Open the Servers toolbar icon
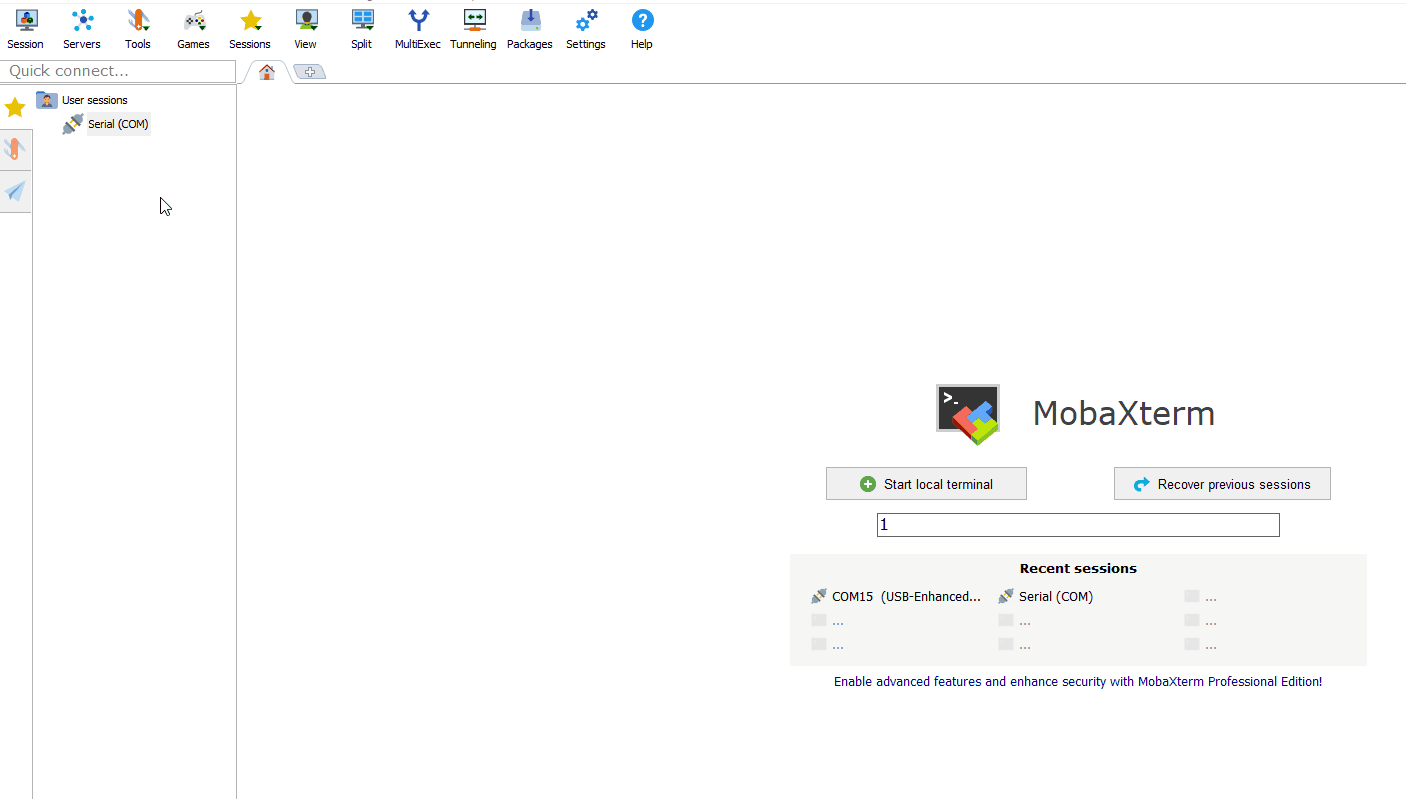 pyautogui.click(x=81, y=29)
